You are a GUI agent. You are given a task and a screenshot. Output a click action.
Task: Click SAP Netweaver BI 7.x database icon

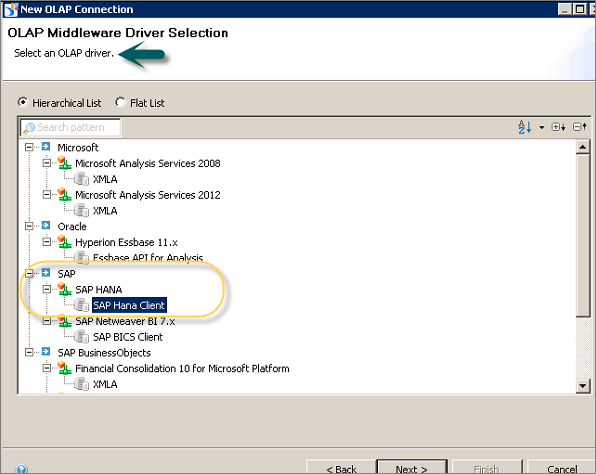click(x=64, y=321)
